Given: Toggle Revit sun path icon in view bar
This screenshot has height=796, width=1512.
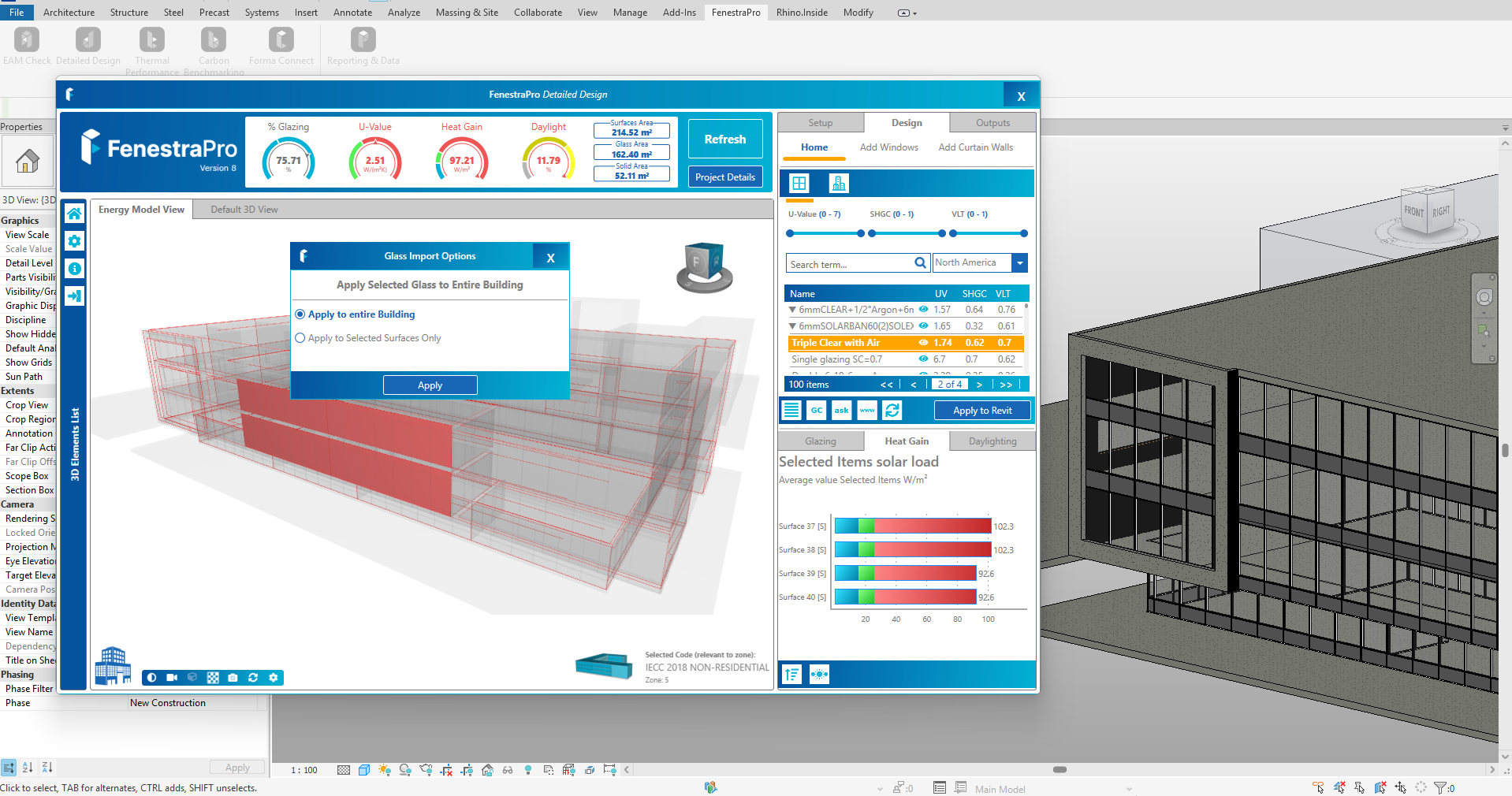Looking at the screenshot, I should tap(384, 770).
